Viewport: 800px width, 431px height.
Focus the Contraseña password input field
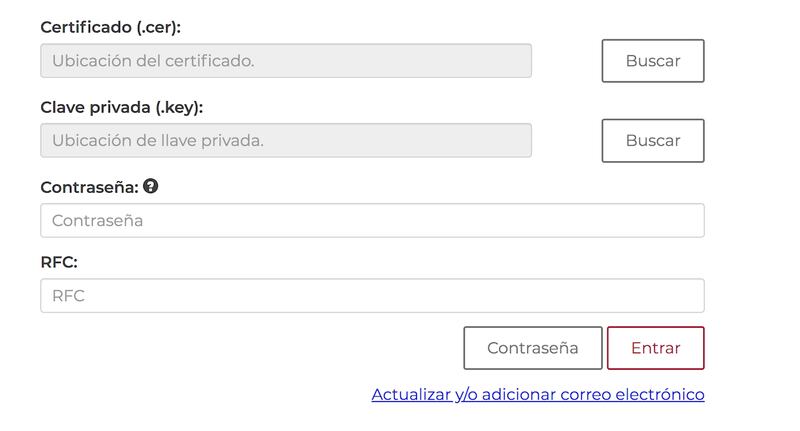point(372,221)
